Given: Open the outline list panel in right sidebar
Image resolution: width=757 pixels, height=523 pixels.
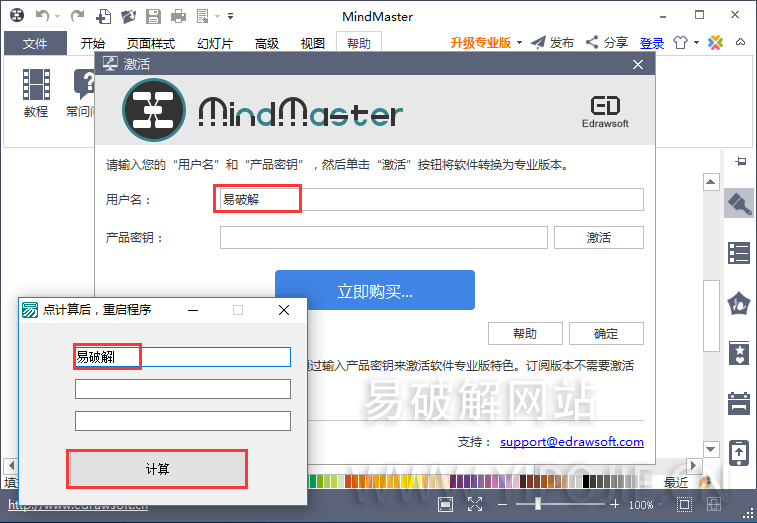Looking at the screenshot, I should pos(739,254).
